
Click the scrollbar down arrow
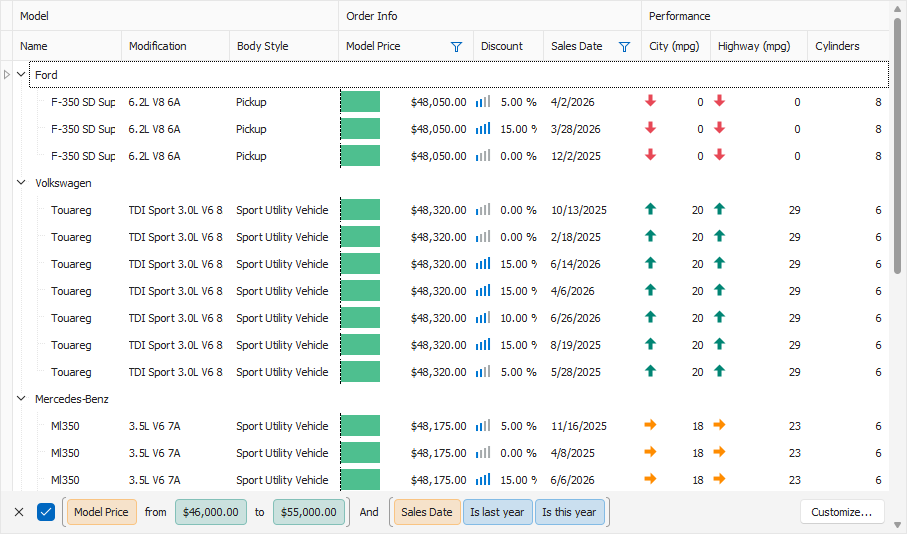coord(897,526)
